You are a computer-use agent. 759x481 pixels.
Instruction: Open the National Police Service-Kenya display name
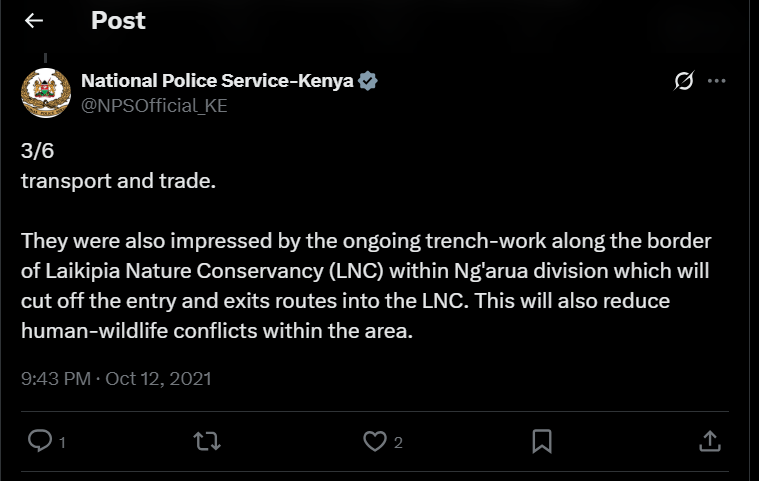[217, 81]
